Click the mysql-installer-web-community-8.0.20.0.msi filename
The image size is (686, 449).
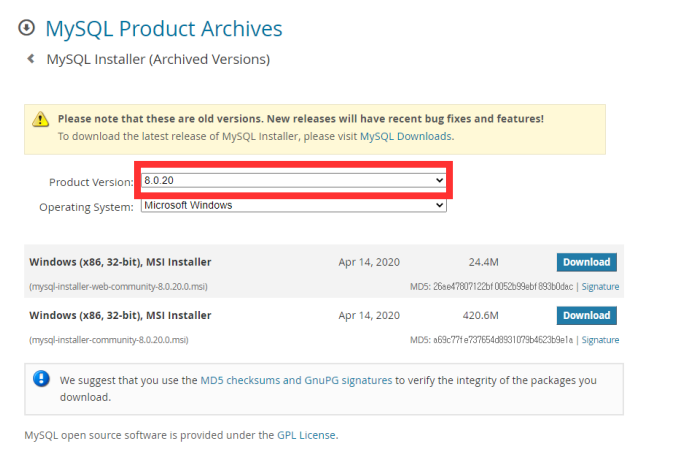pos(118,287)
